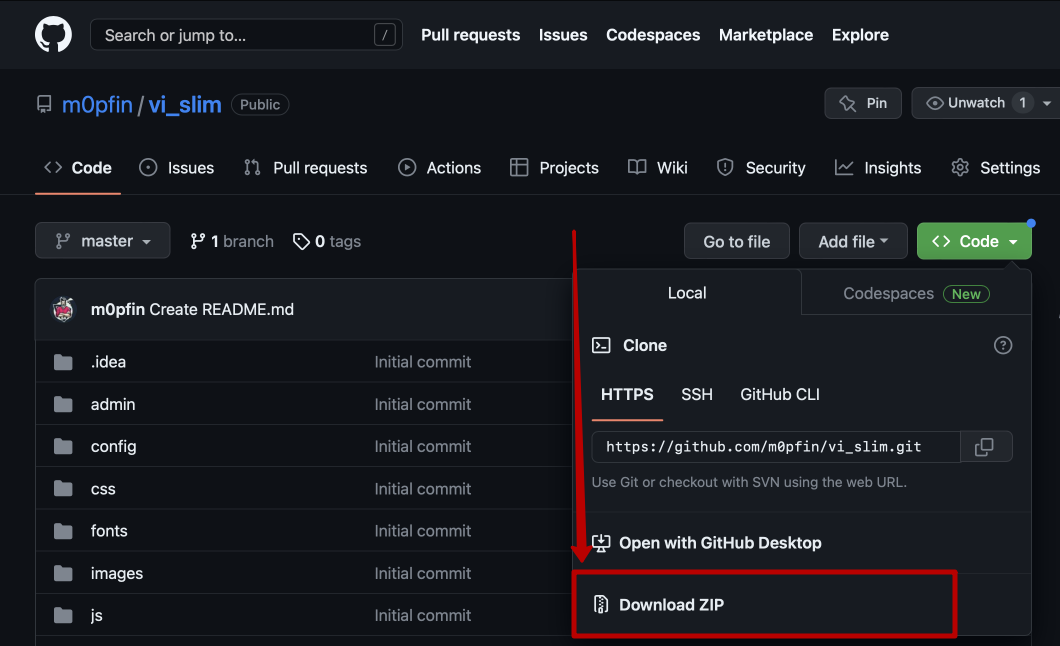Viewport: 1060px width, 646px height.
Task: Open Initial commit link on config row
Action: [x=423, y=447]
